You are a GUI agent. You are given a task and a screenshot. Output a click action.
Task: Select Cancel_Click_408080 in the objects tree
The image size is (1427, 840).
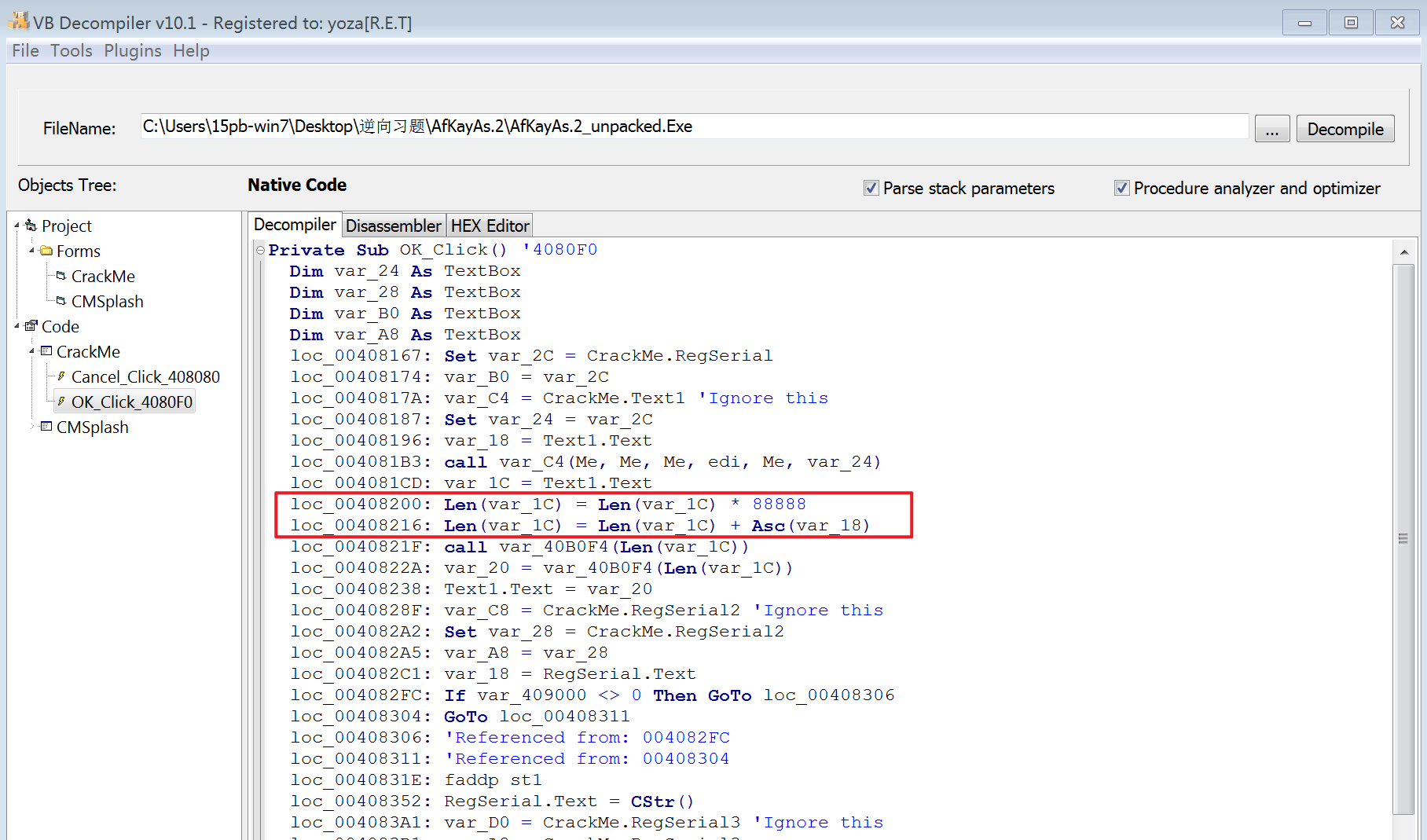145,377
